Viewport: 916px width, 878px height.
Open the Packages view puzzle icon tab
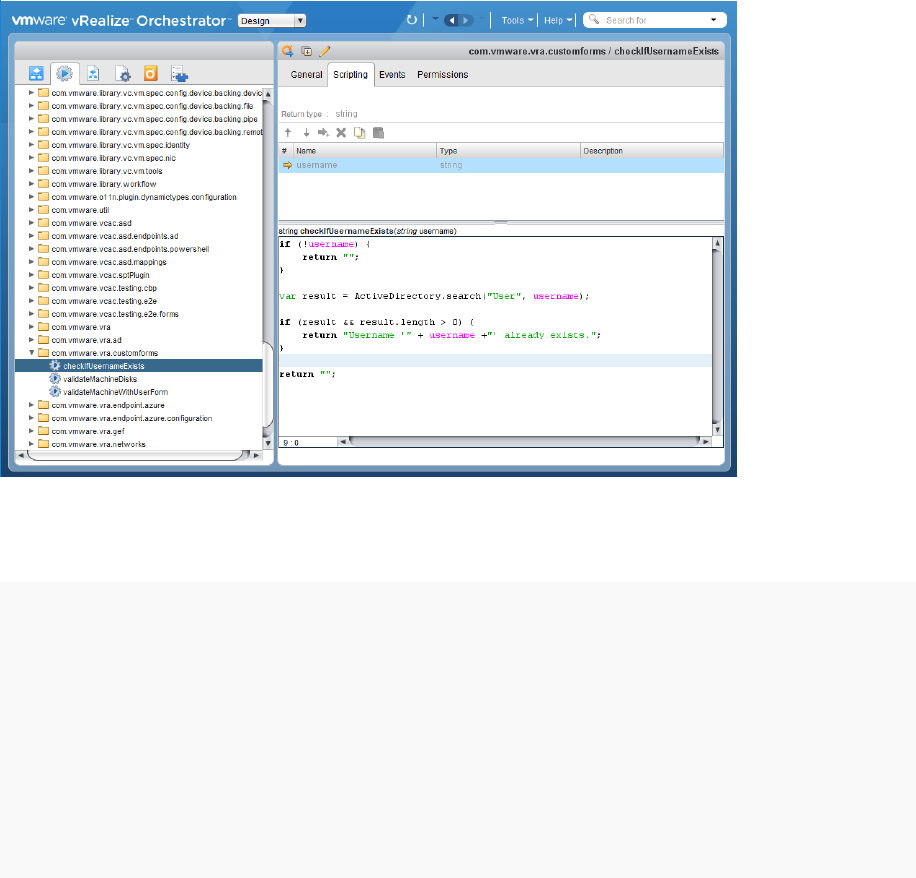coord(179,73)
